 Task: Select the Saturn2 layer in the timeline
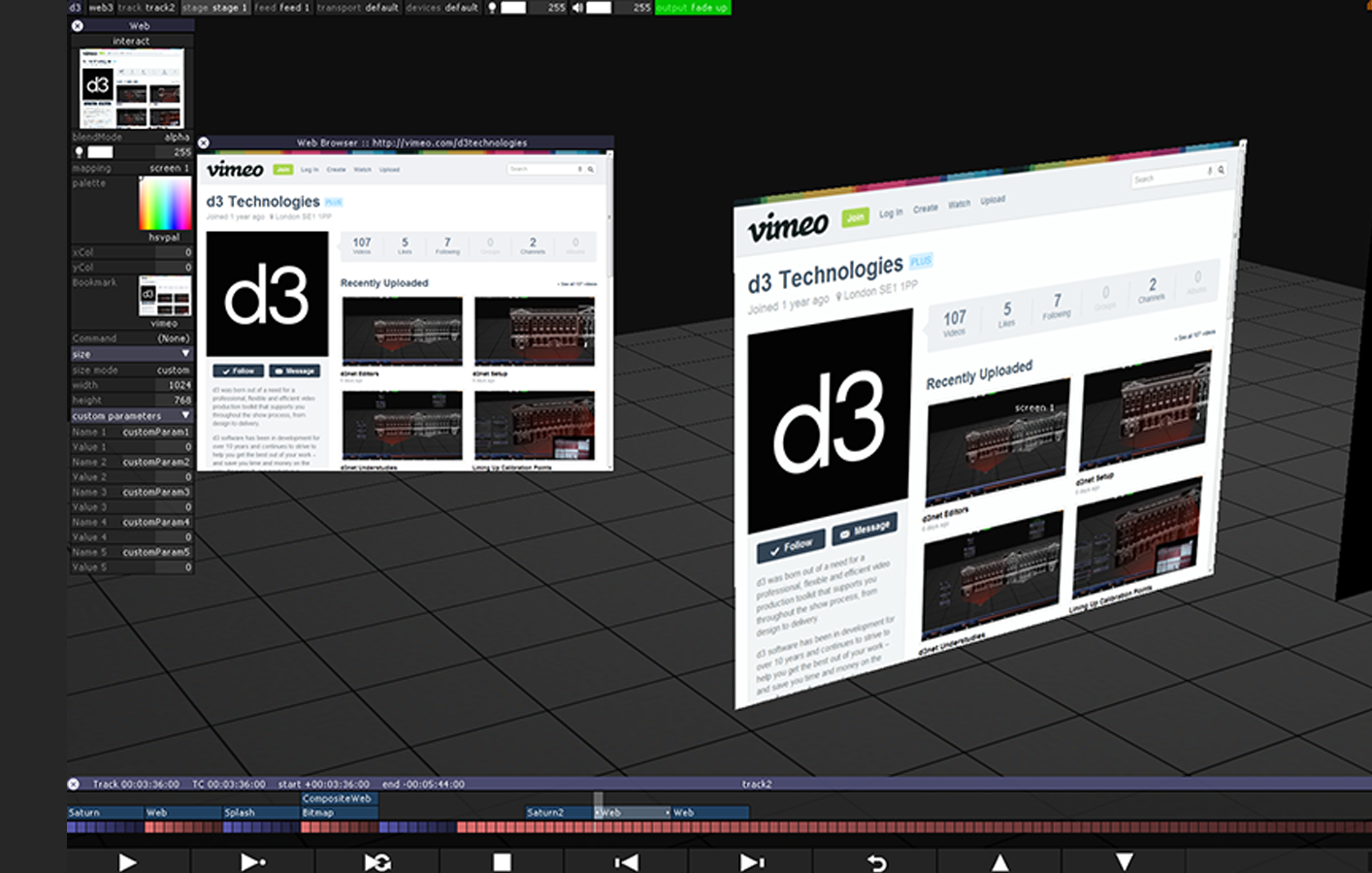click(x=560, y=813)
